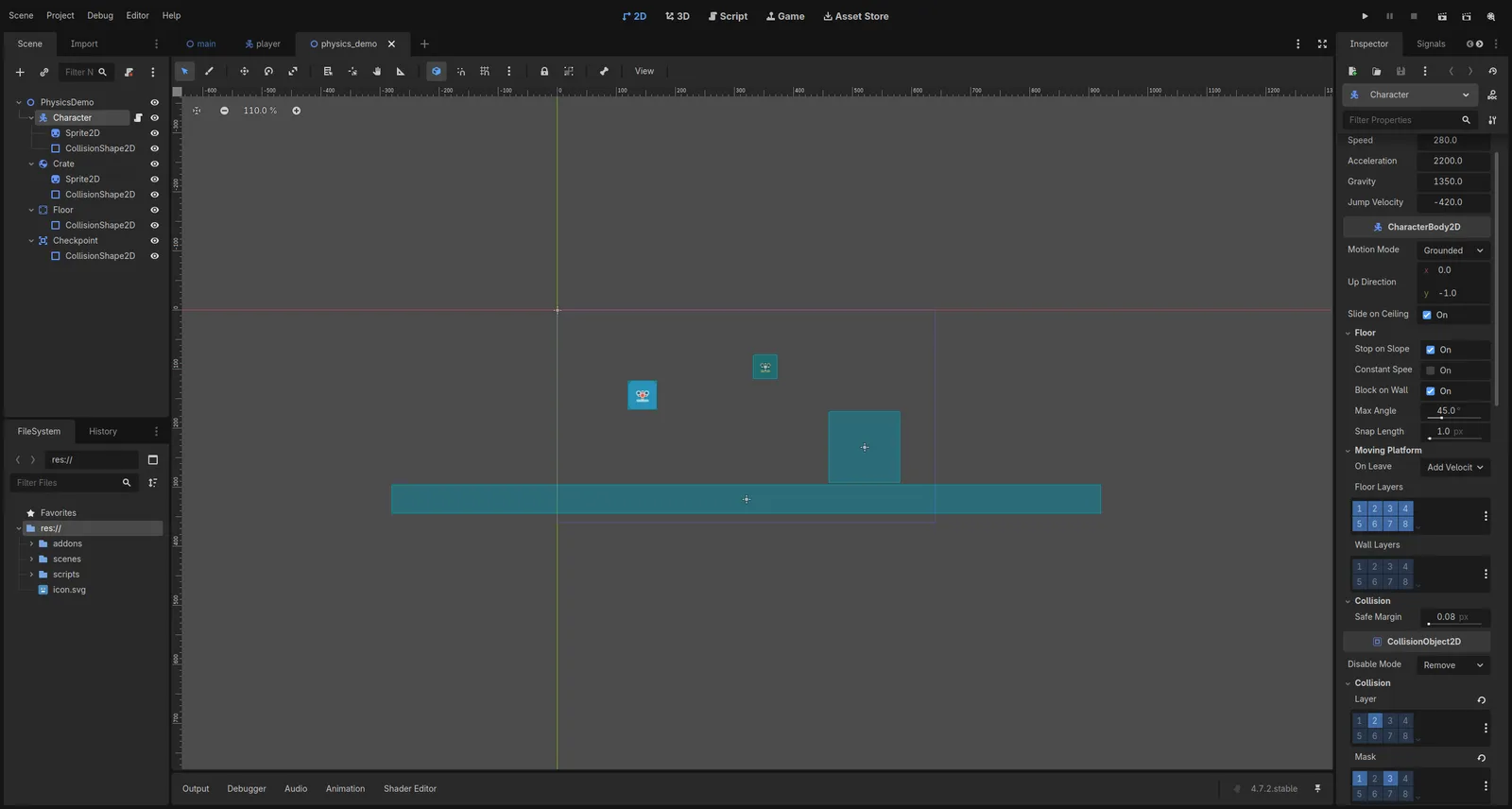Hide the Crate node with its eye icon
The image size is (1512, 809).
coord(154,164)
